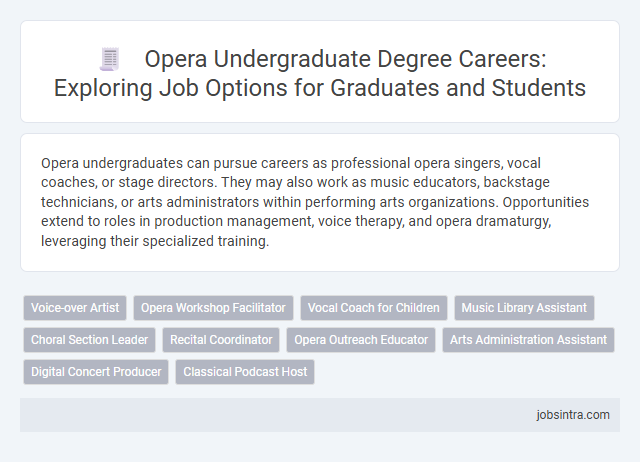Visit the jobsintra.com footer link
640x462 pixels.
click(573, 415)
